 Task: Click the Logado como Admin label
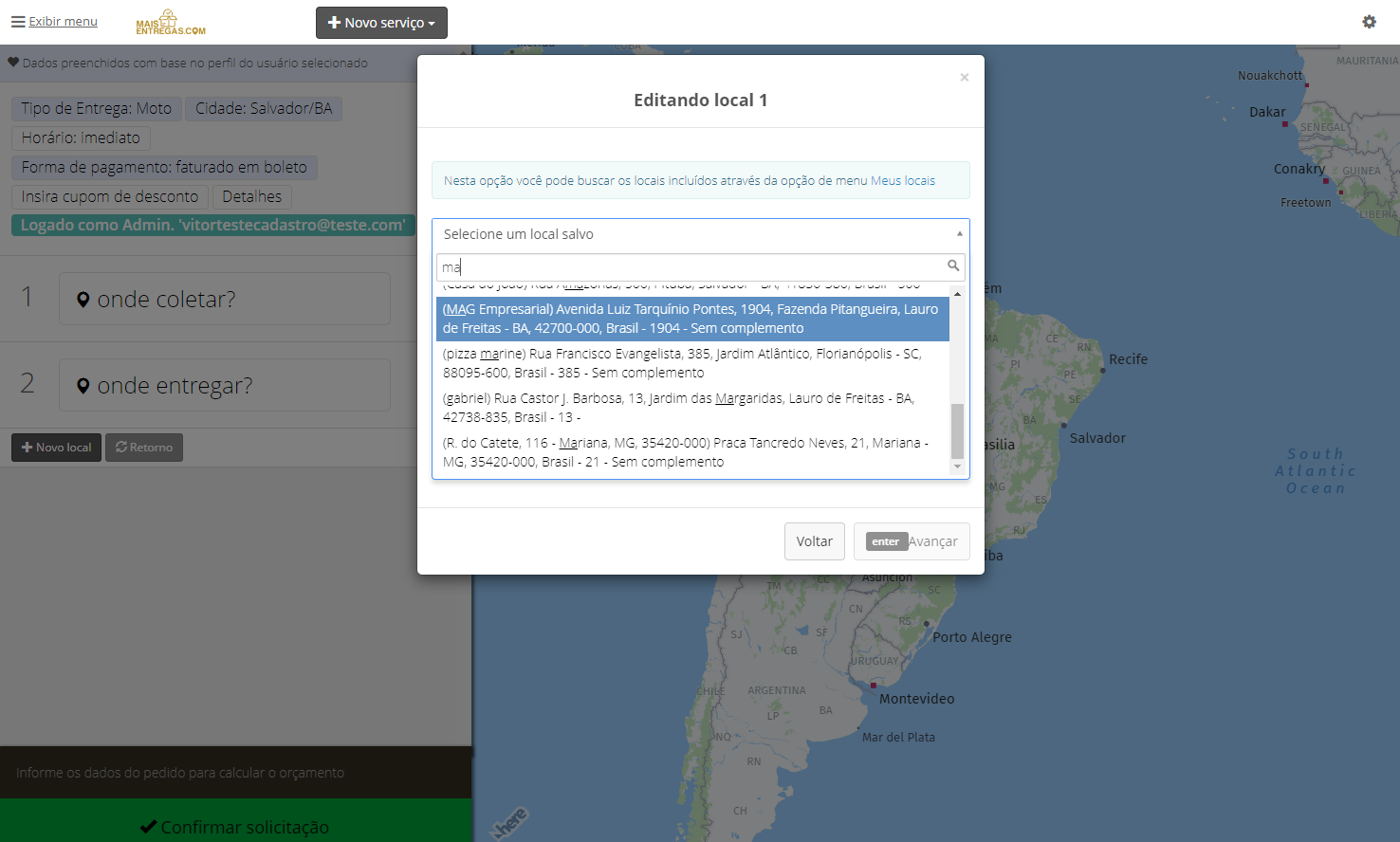click(x=213, y=226)
